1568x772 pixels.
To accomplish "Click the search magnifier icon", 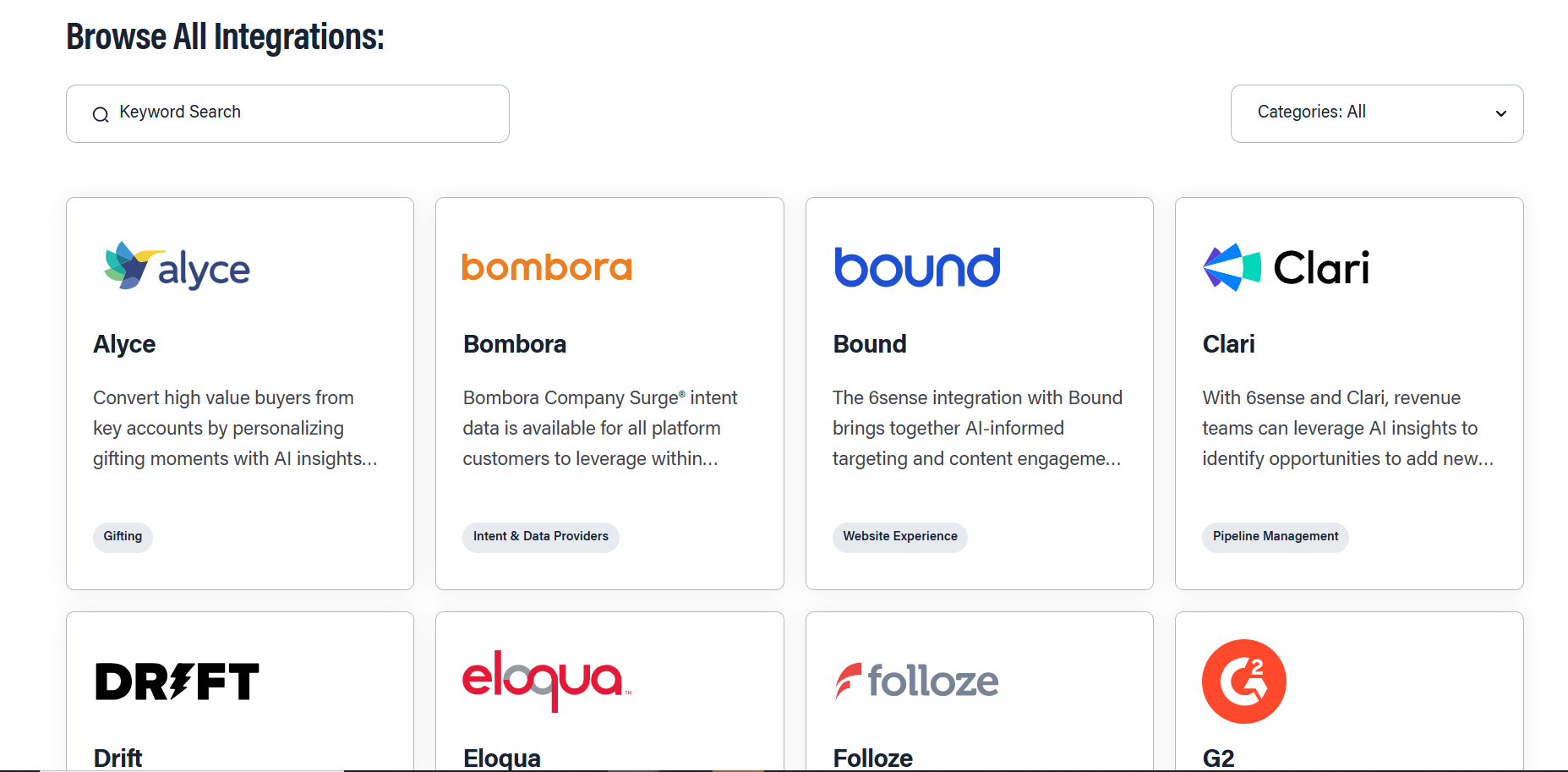I will 101,114.
